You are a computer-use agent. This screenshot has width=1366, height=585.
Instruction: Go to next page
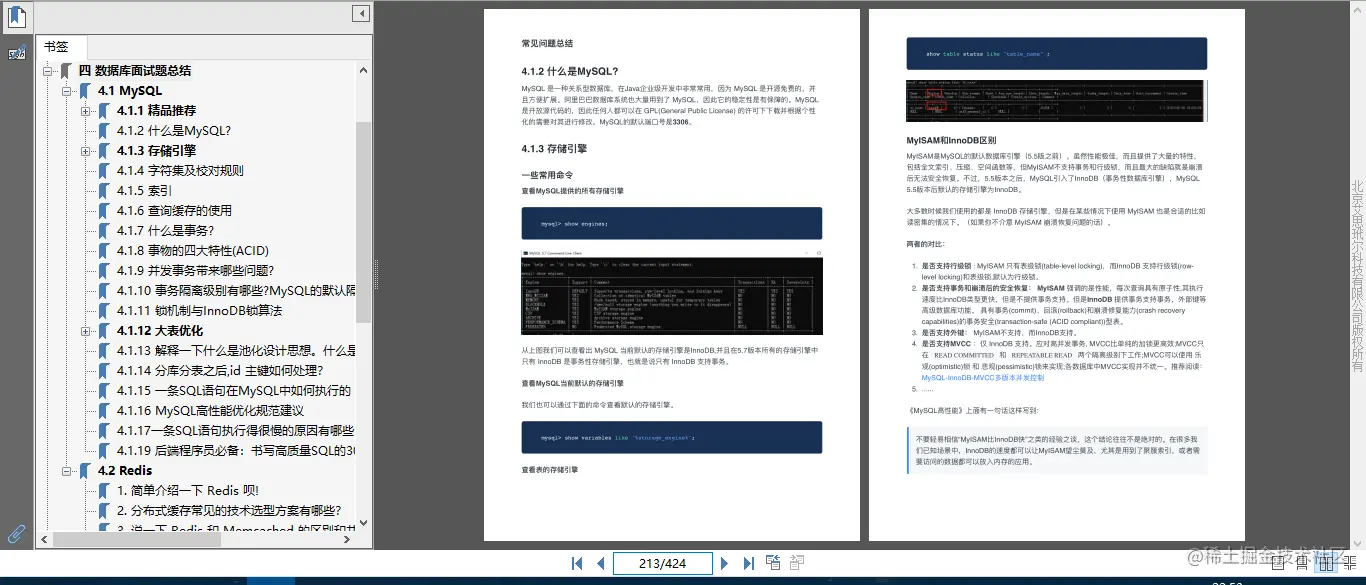[725, 563]
